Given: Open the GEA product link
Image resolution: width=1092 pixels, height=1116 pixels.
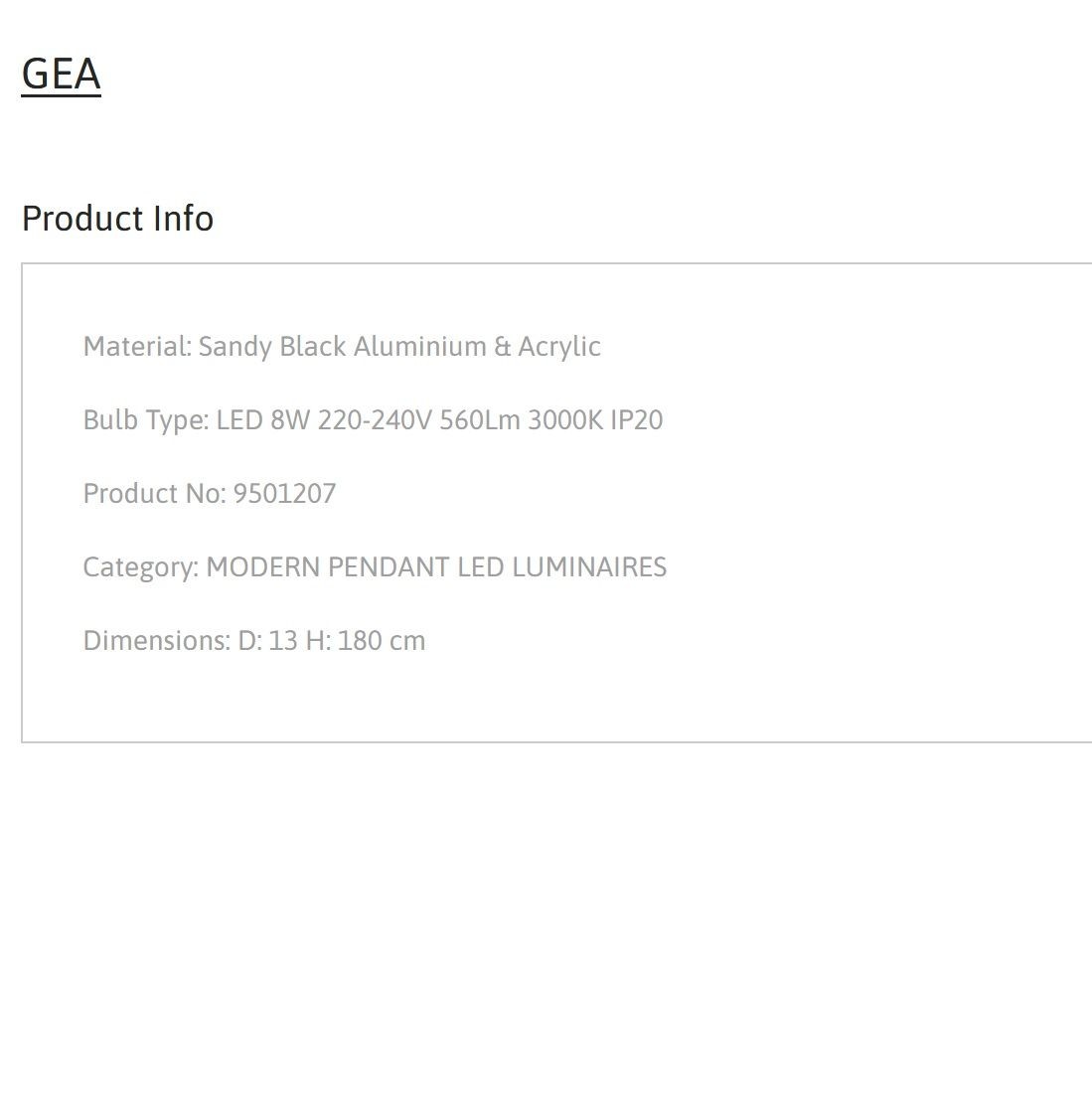Looking at the screenshot, I should (62, 74).
